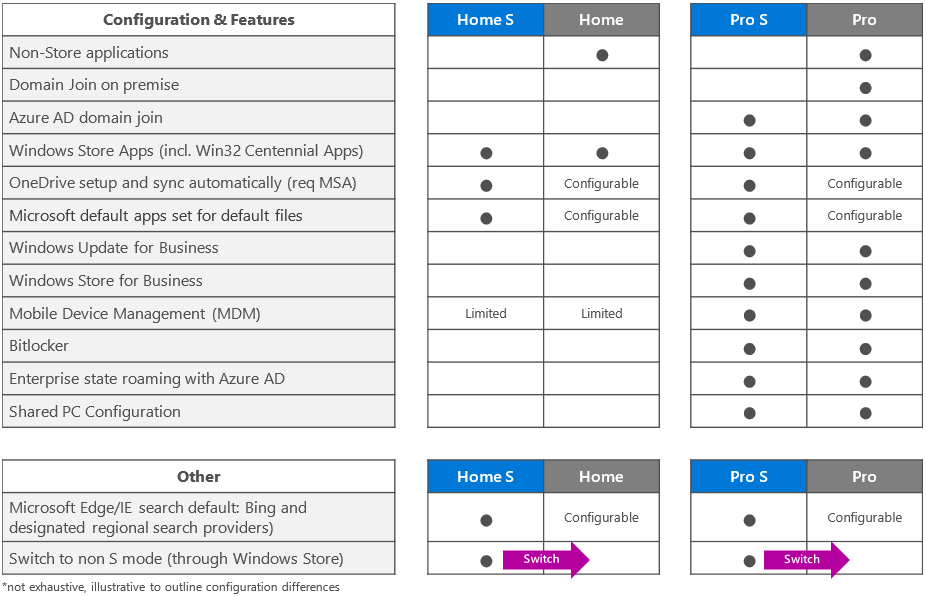926x596 pixels.
Task: Click the Home S dot for Switch to non S mode
Action: coord(486,561)
